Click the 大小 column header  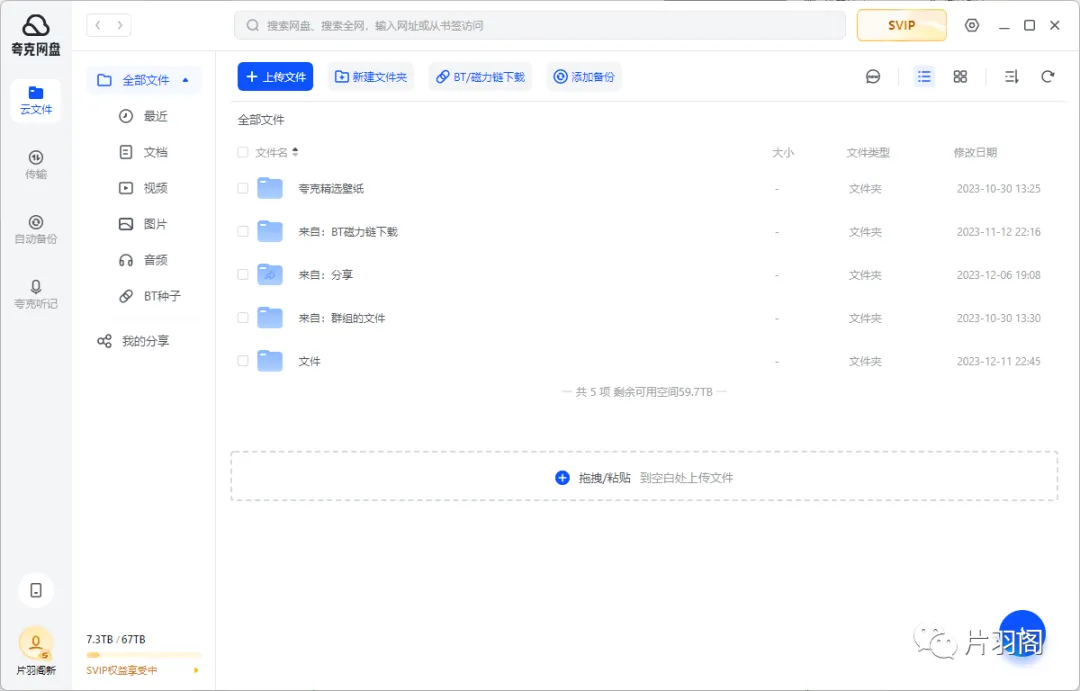pos(782,152)
